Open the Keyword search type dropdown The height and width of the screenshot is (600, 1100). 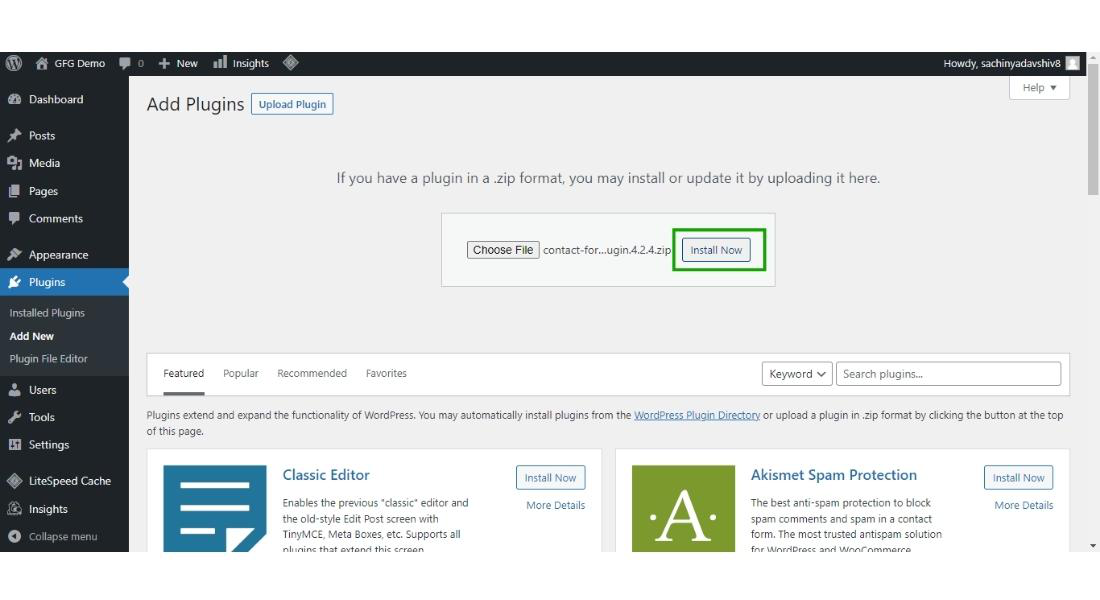(x=797, y=374)
